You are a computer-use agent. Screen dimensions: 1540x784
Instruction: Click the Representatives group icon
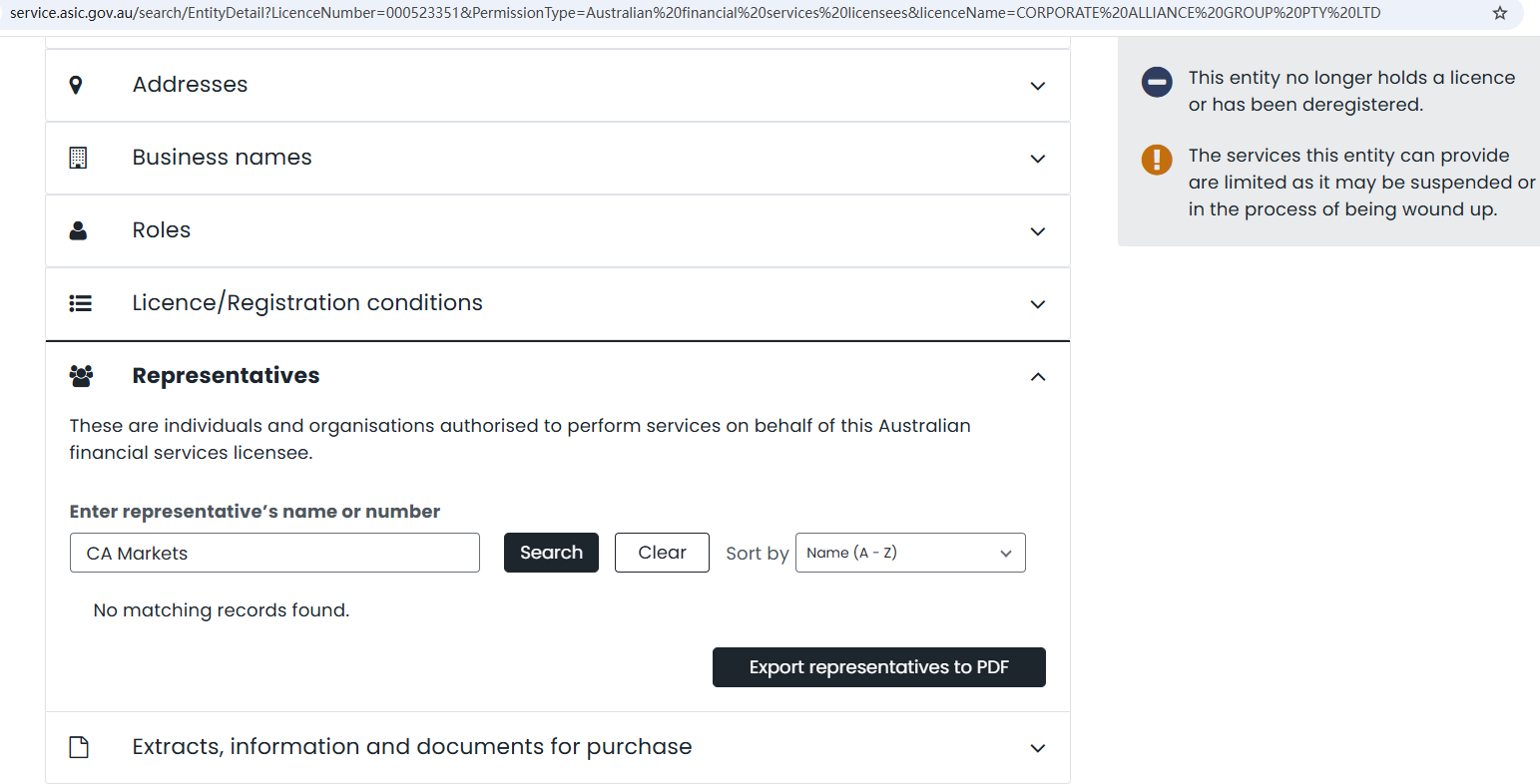click(81, 376)
